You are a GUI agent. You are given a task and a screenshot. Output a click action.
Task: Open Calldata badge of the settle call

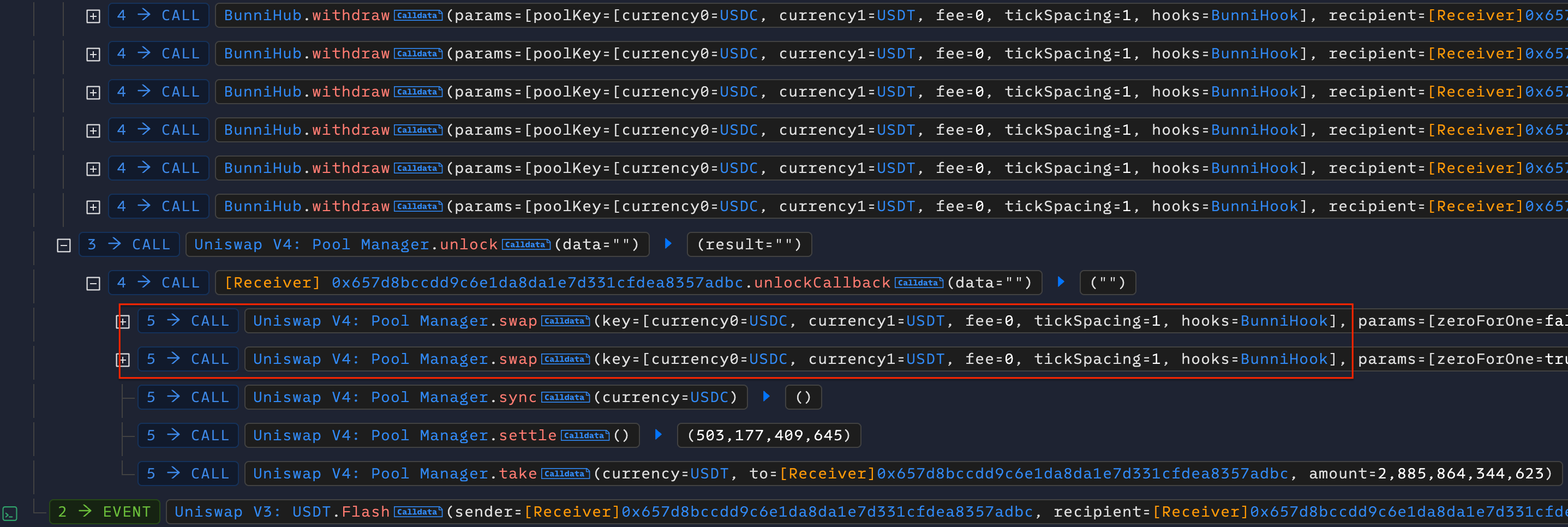point(585,436)
